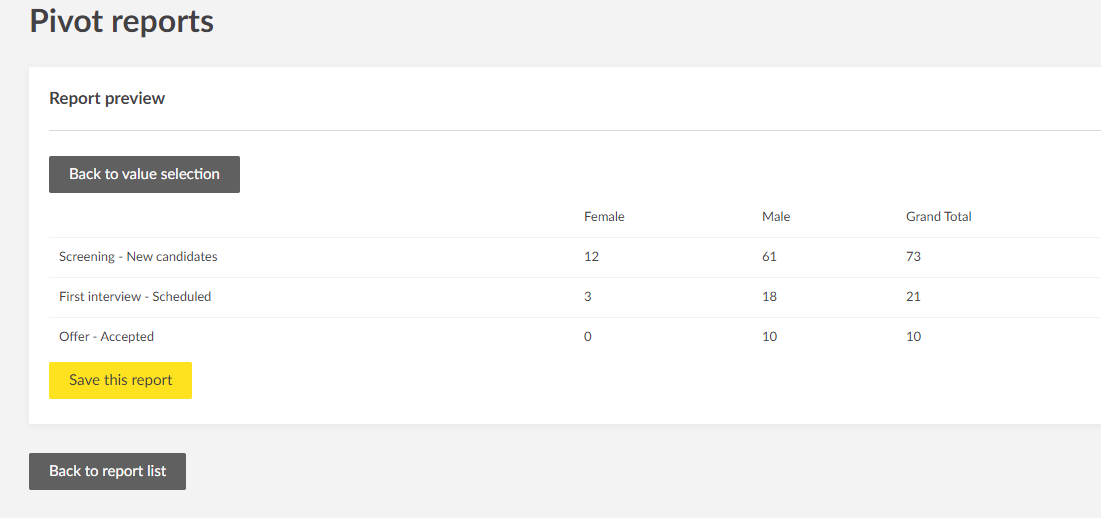The width and height of the screenshot is (1101, 518).
Task: Click Female count 0 for Offer - Accepted
Action: [x=588, y=336]
